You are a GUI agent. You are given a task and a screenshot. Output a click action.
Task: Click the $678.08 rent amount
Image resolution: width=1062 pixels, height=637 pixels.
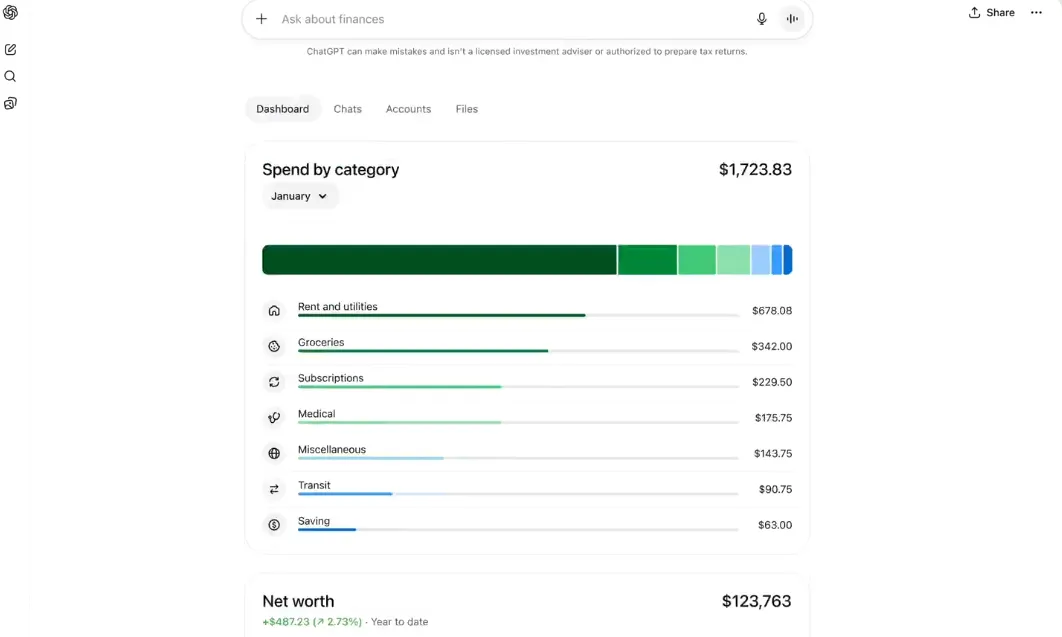click(x=771, y=311)
